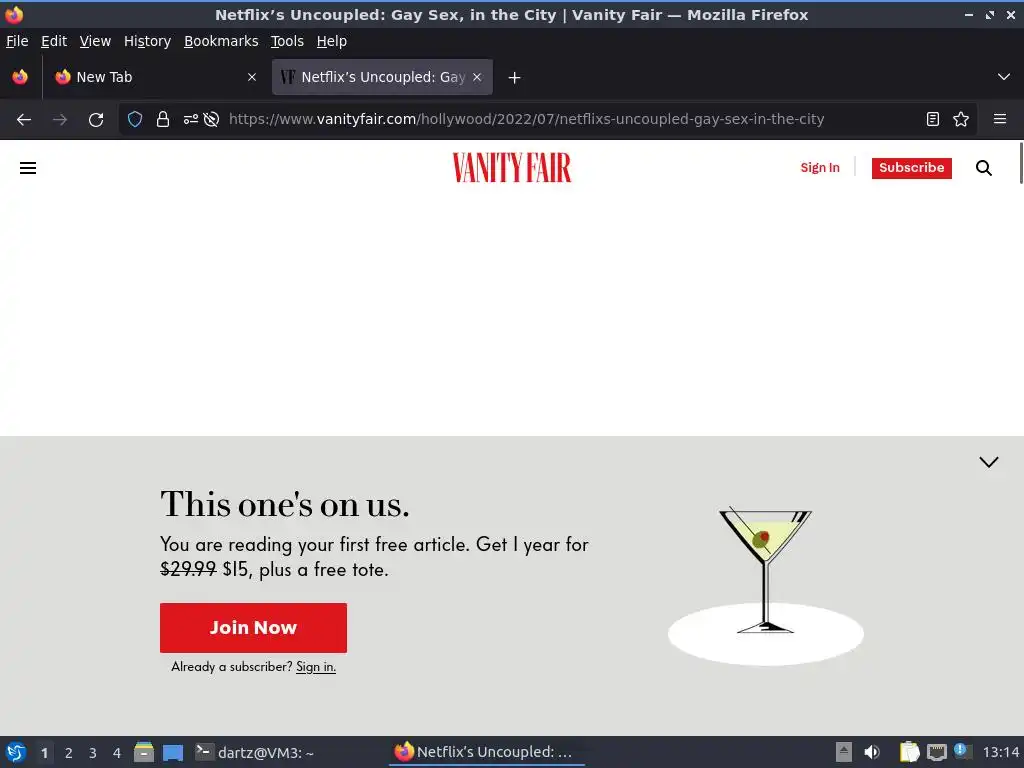This screenshot has width=1024, height=768.
Task: Open the Firefox application menu
Action: (x=1000, y=120)
